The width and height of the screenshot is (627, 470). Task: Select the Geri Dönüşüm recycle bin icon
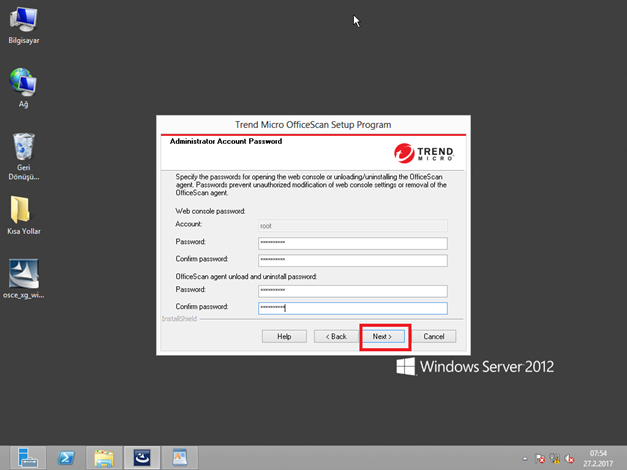click(24, 156)
